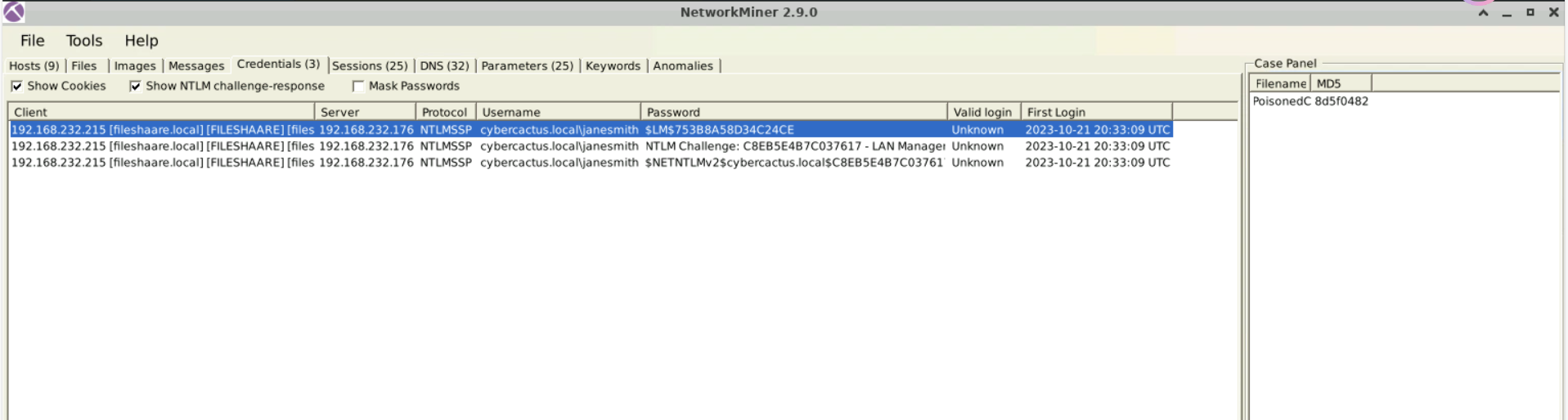Viewport: 1568px width, 420px height.
Task: Click Filename column header in Case Panel
Action: tap(1280, 83)
